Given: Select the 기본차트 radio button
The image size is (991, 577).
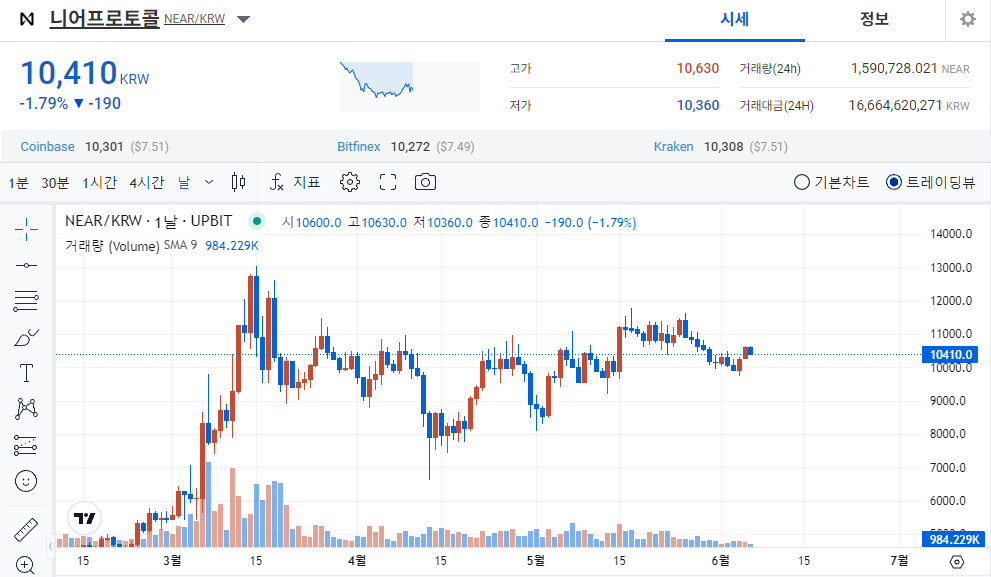Looking at the screenshot, I should (x=801, y=183).
